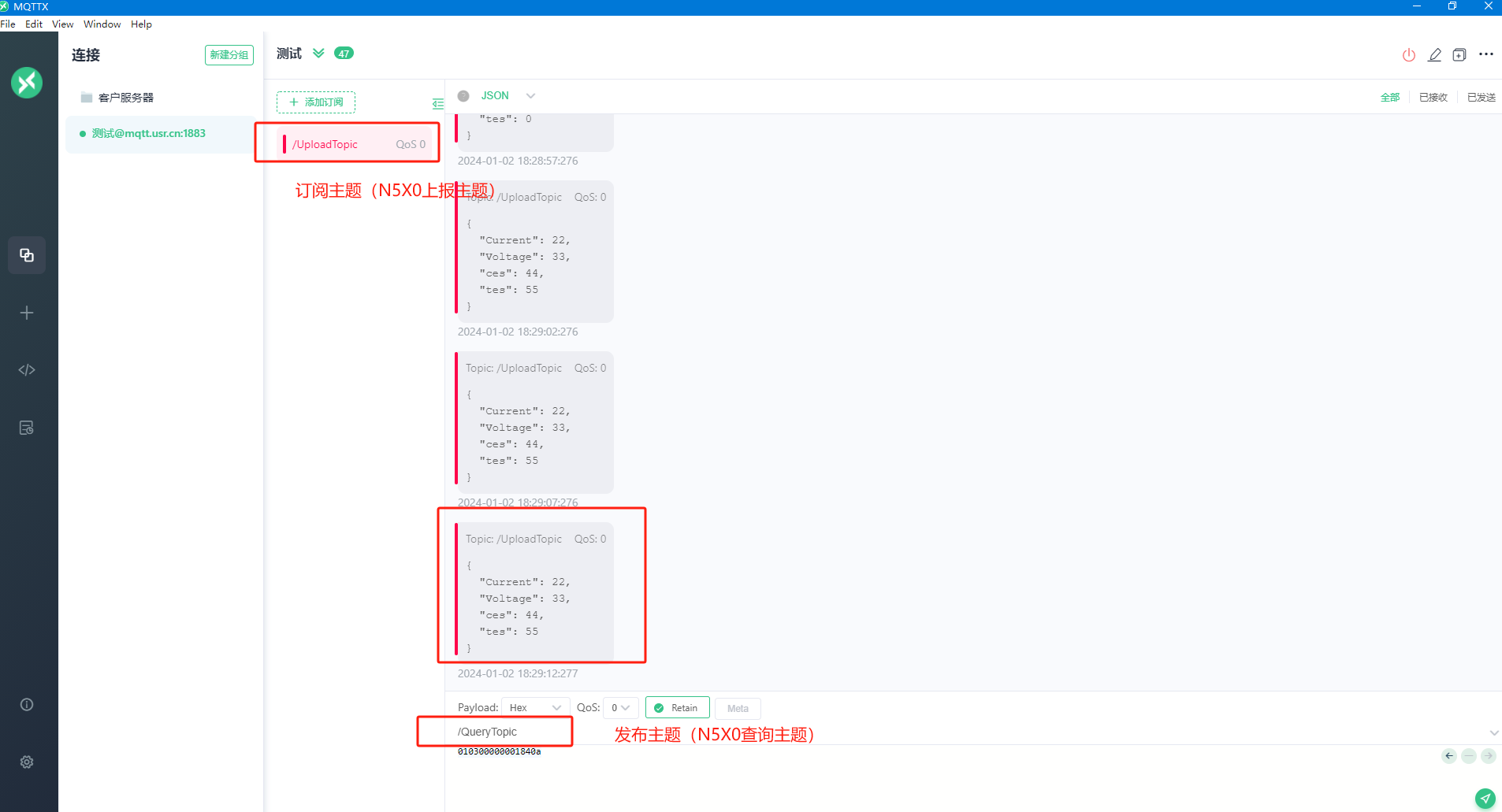
Task: Open the Script page code icon
Action: coord(27,370)
